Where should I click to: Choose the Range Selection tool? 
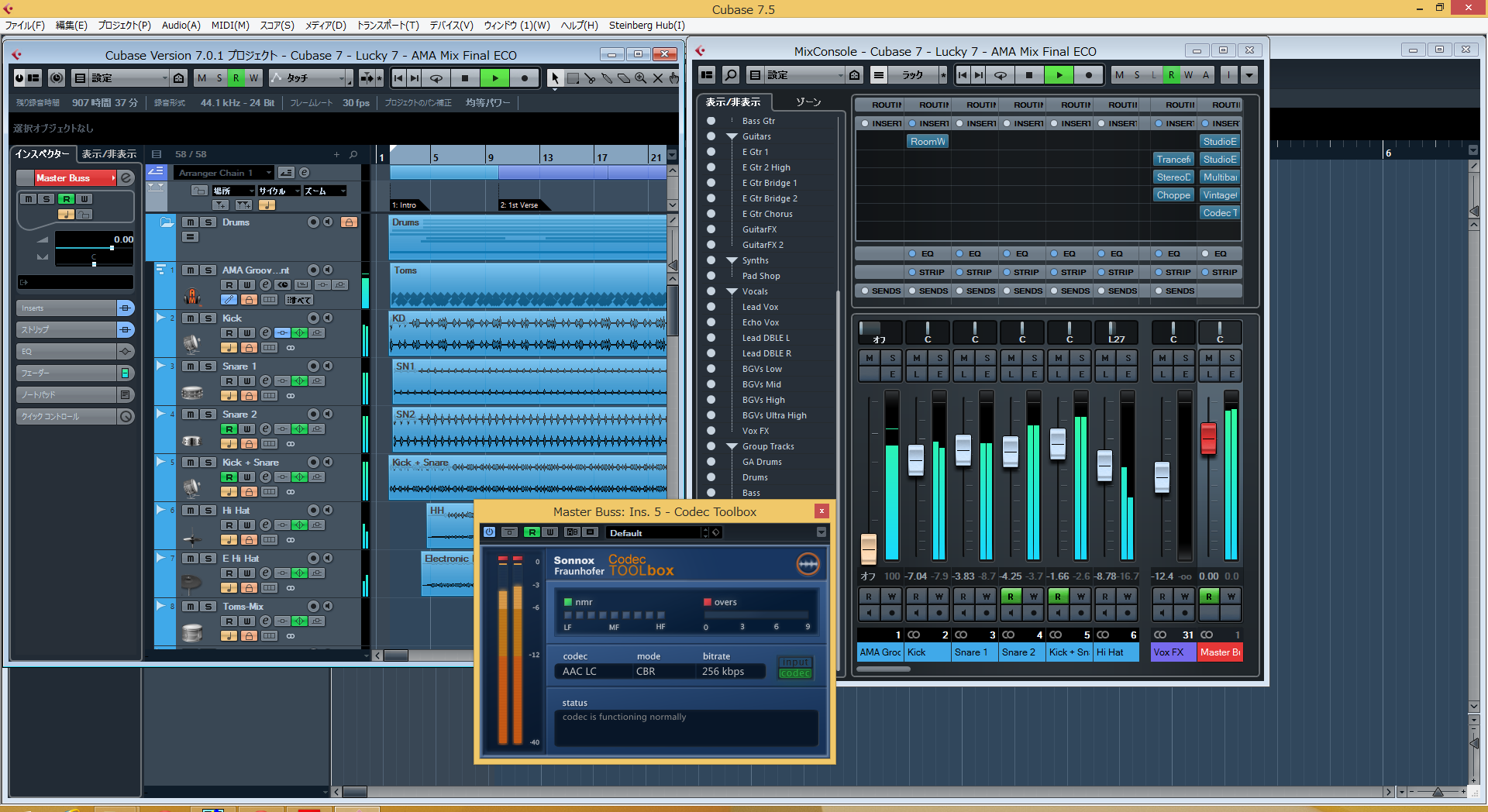coord(573,78)
